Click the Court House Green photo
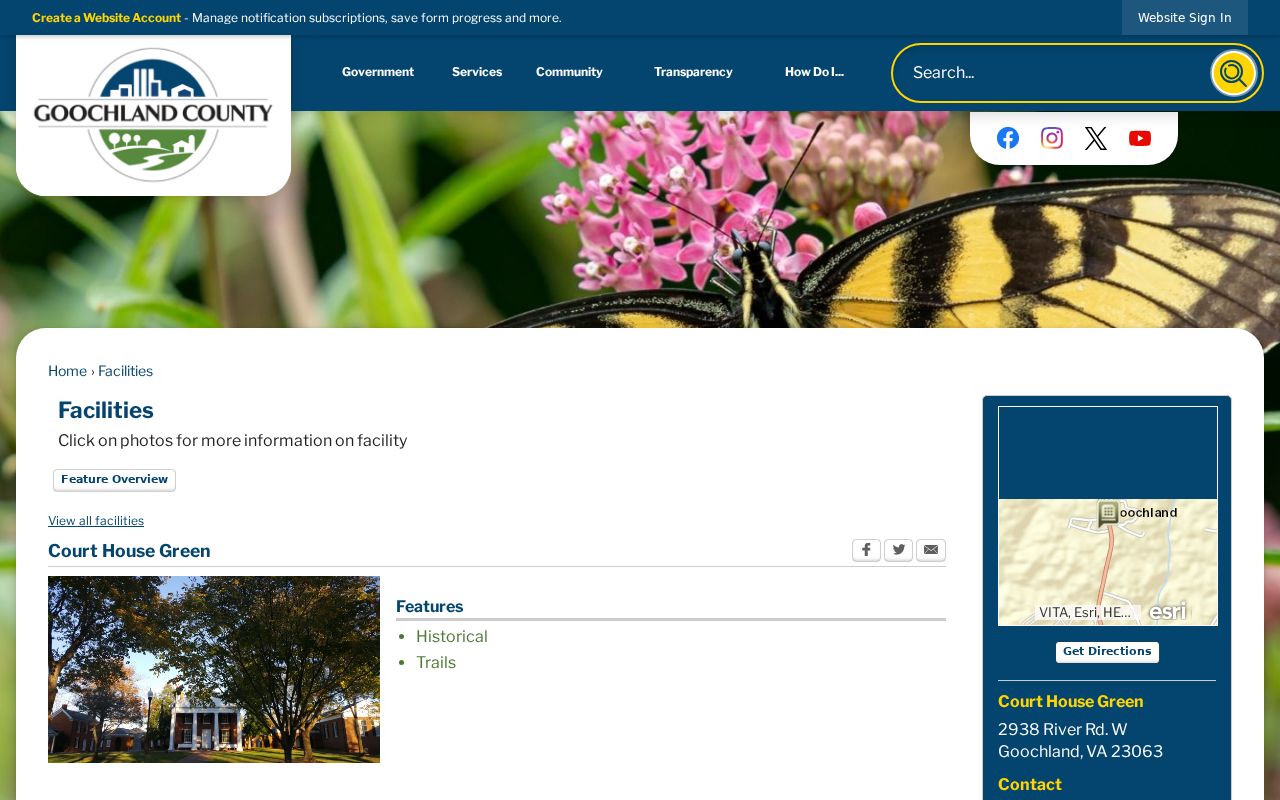Viewport: 1280px width, 800px height. tap(214, 669)
